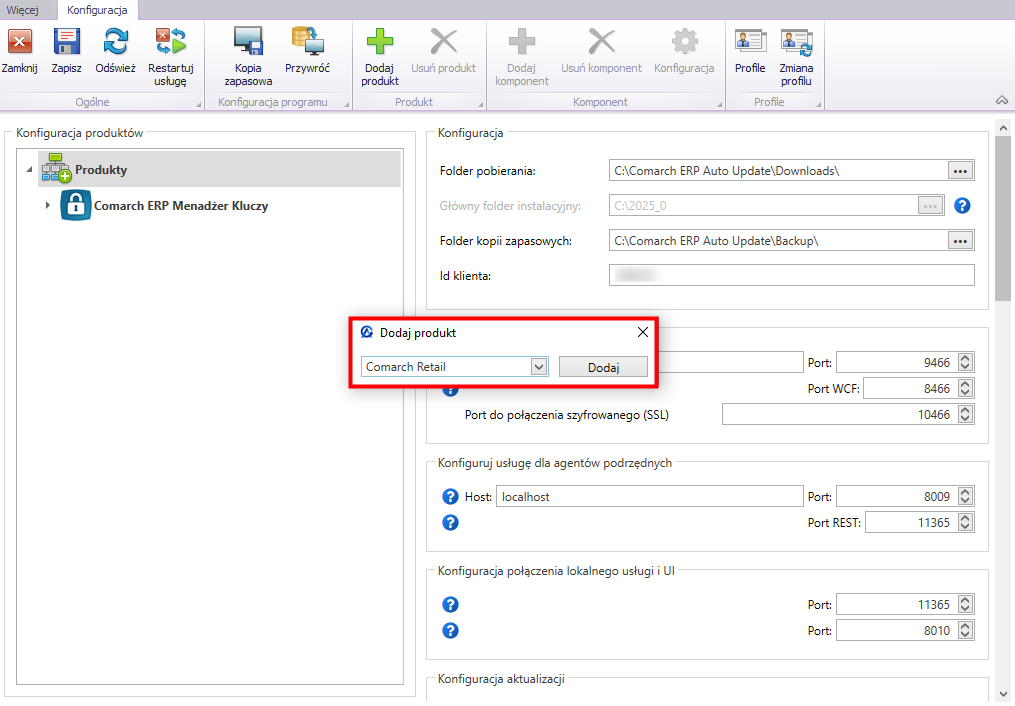1015x706 pixels.
Task: Click the Folder kopii zapasowych path field
Action: pyautogui.click(x=779, y=241)
